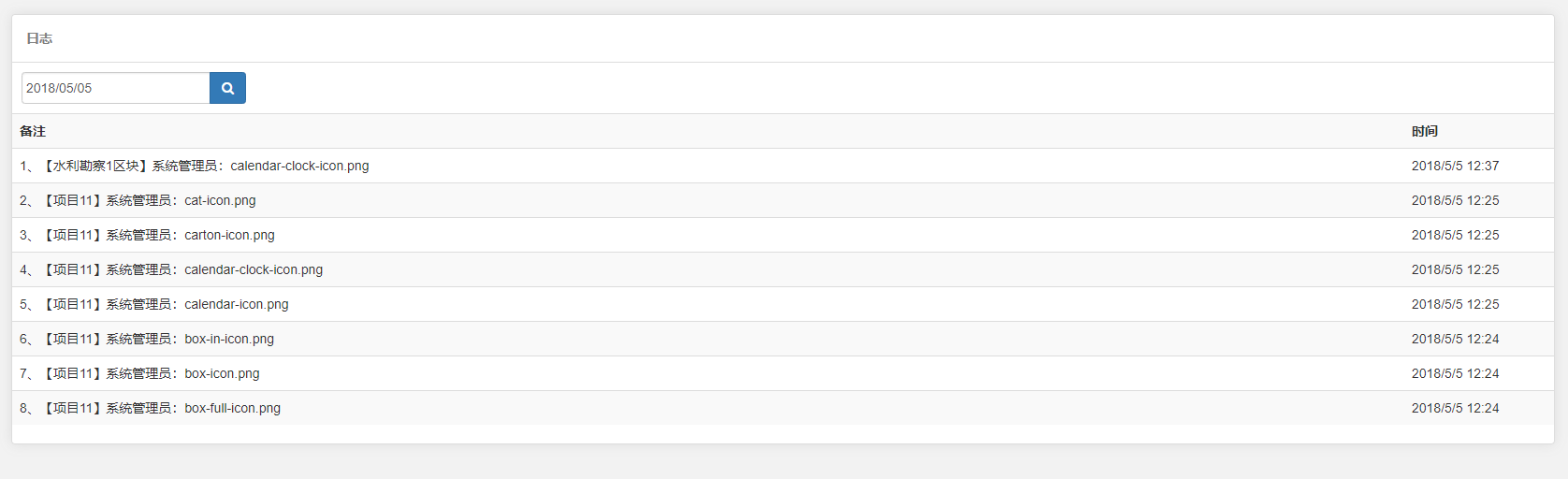The width and height of the screenshot is (1568, 479).
Task: Select log entry for carton-icon.png
Action: click(x=147, y=235)
